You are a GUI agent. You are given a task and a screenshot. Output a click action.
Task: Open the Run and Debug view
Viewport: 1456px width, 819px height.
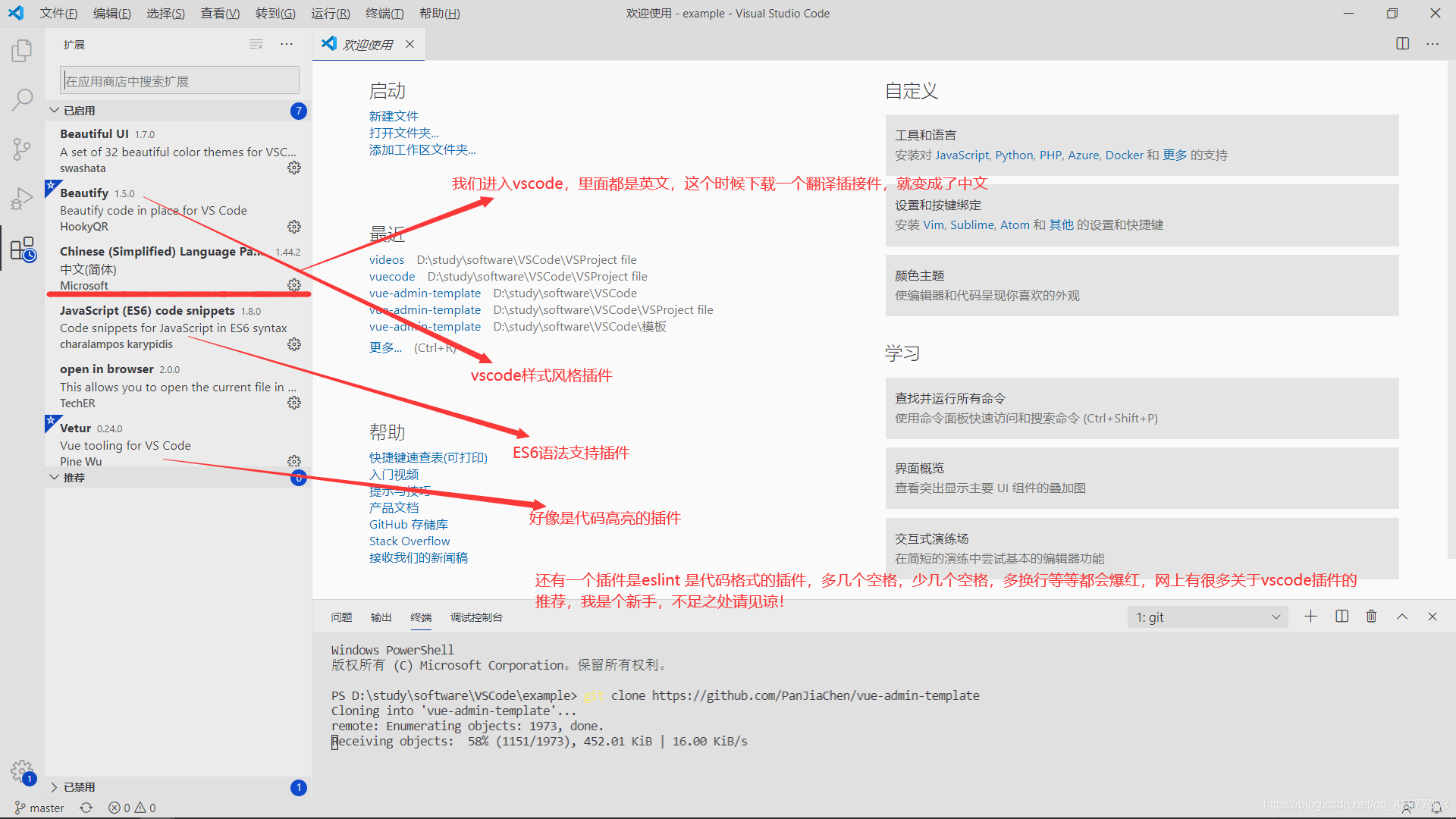22,199
